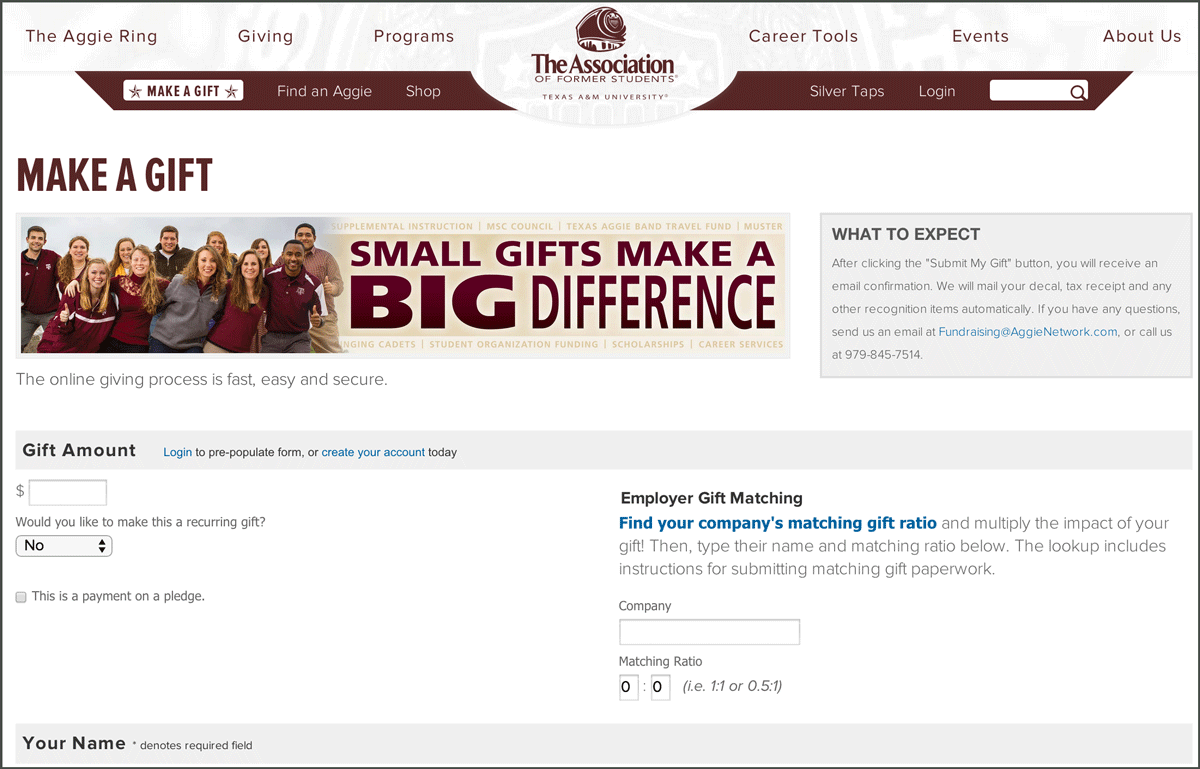Open The Aggie Ring menu
The image size is (1200, 769).
click(x=92, y=36)
